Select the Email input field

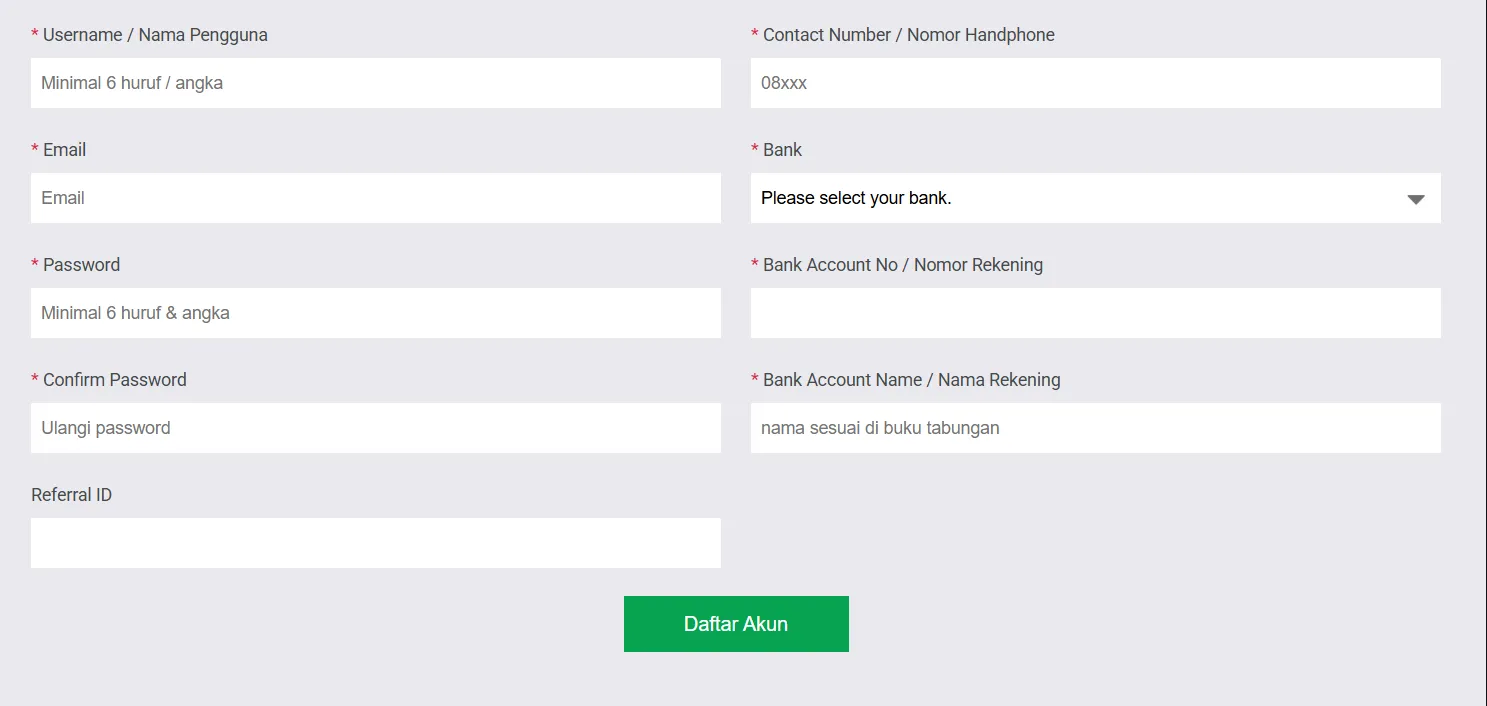(x=375, y=198)
